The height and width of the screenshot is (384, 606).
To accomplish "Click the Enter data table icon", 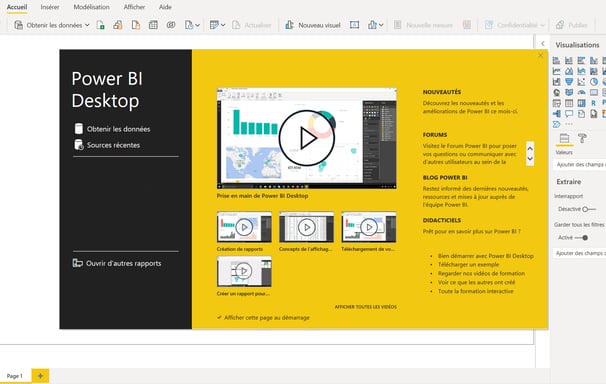I will pyautogui.click(x=153, y=25).
